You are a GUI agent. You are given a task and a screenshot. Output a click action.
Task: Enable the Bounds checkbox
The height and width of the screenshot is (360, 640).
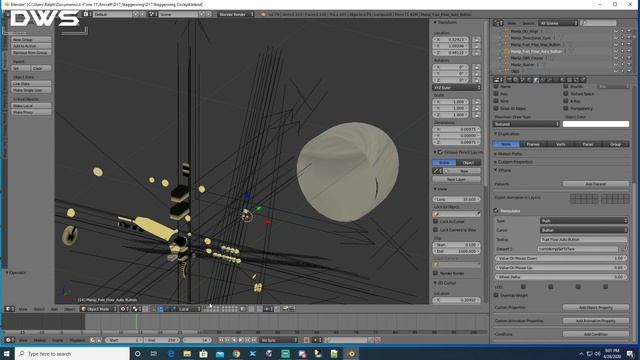(x=566, y=86)
